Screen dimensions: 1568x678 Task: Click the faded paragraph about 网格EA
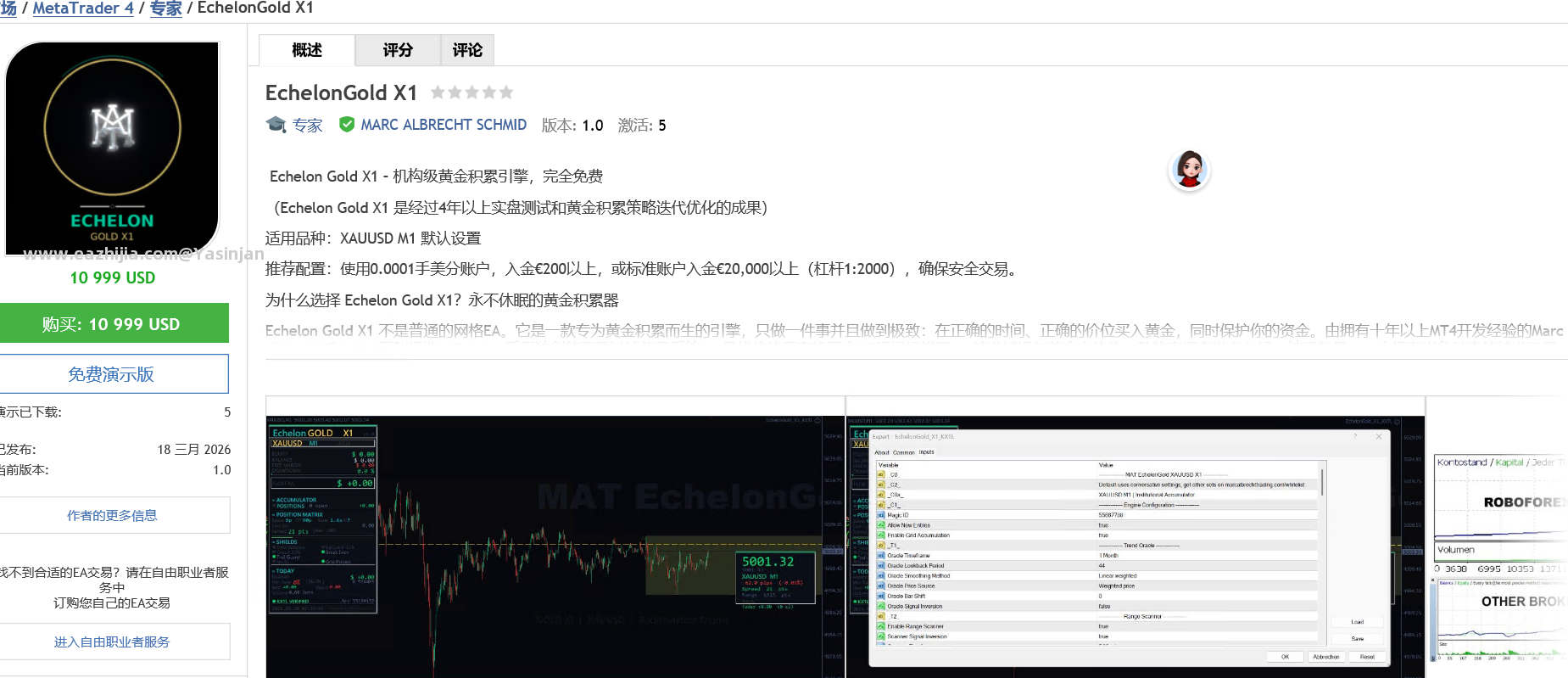pyautogui.click(x=914, y=331)
